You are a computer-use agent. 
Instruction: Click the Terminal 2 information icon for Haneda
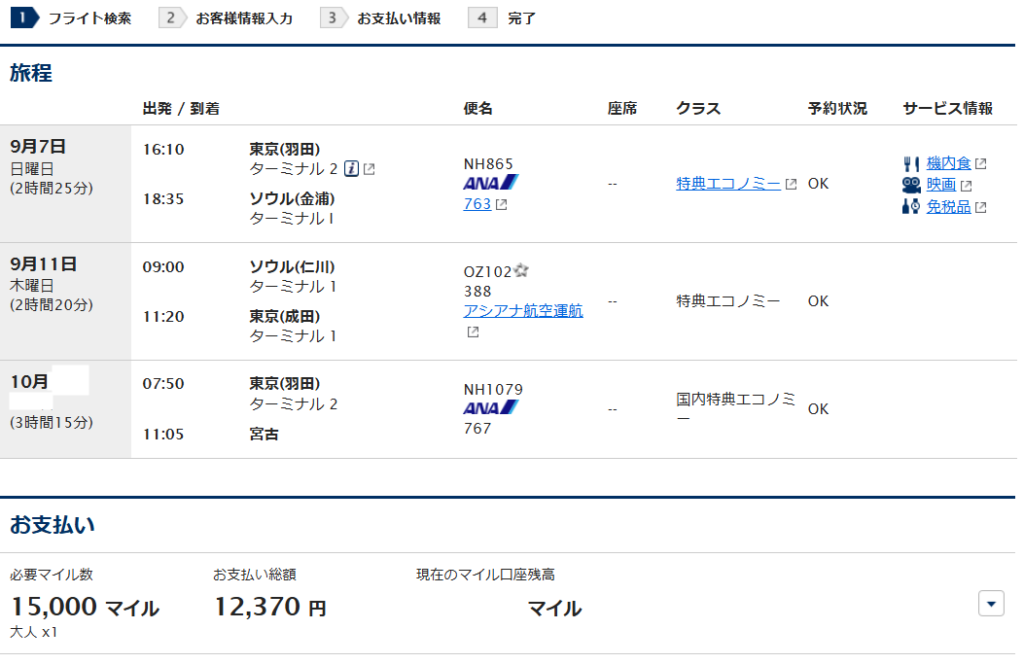(351, 169)
